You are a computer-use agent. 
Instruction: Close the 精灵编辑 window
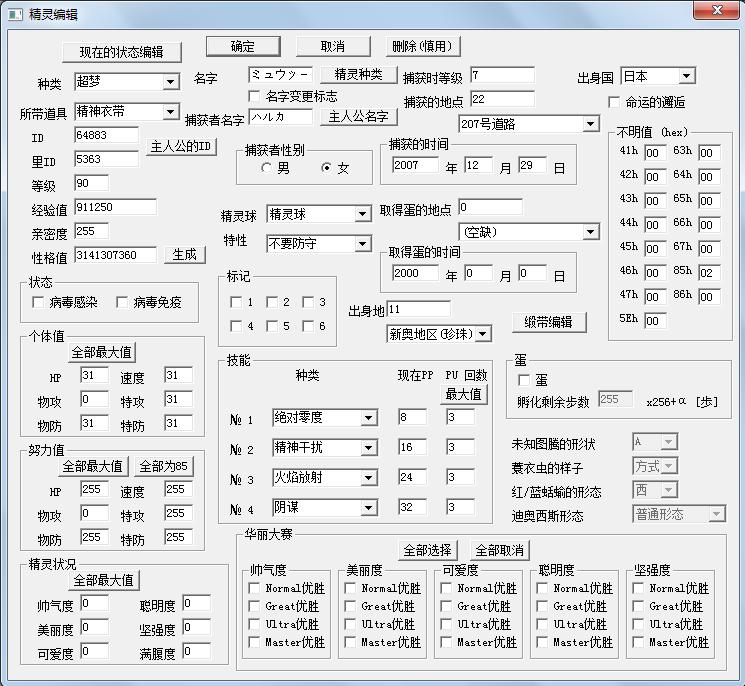point(717,10)
